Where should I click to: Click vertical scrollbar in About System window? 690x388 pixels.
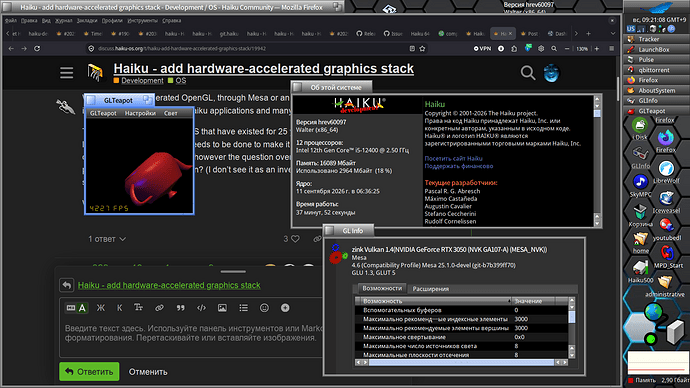[597, 161]
